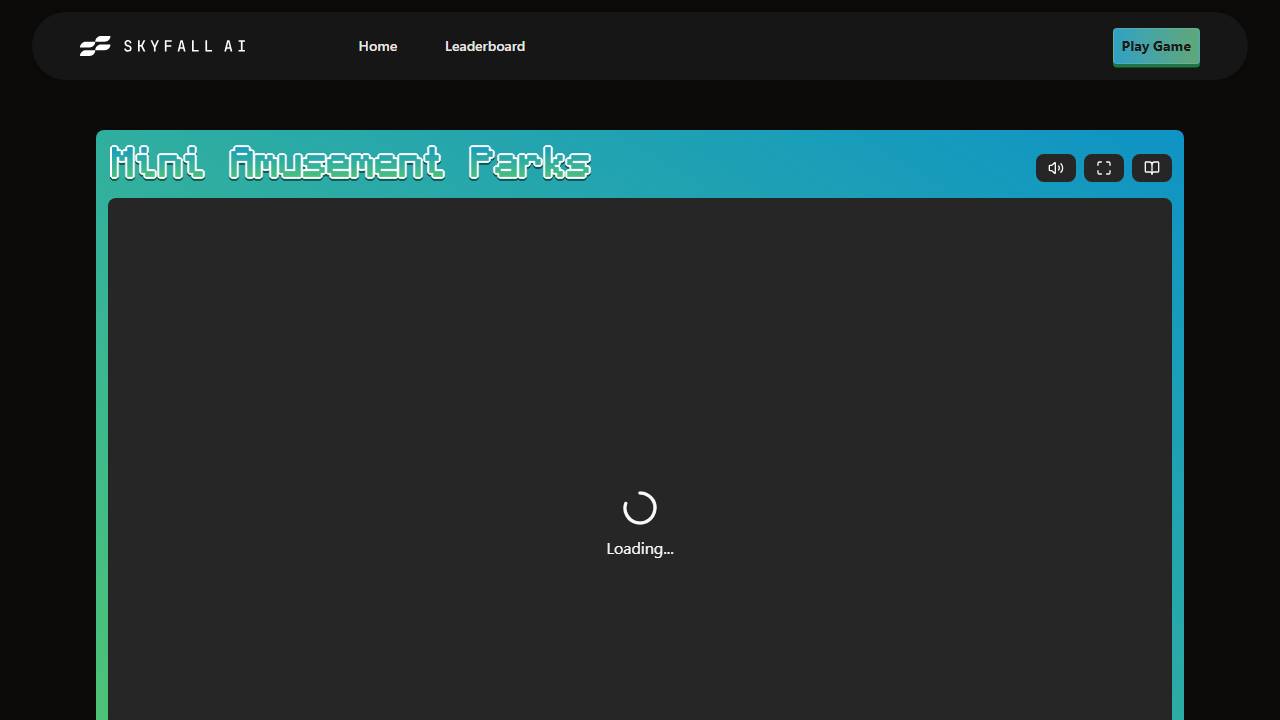The image size is (1280, 720).
Task: Click the SKYFALL AI brand text
Action: pyautogui.click(x=185, y=46)
